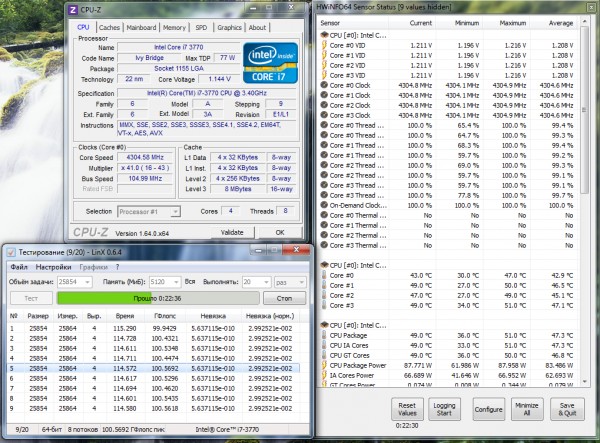Click the Core #0 temperature thermometer icon

point(324,275)
